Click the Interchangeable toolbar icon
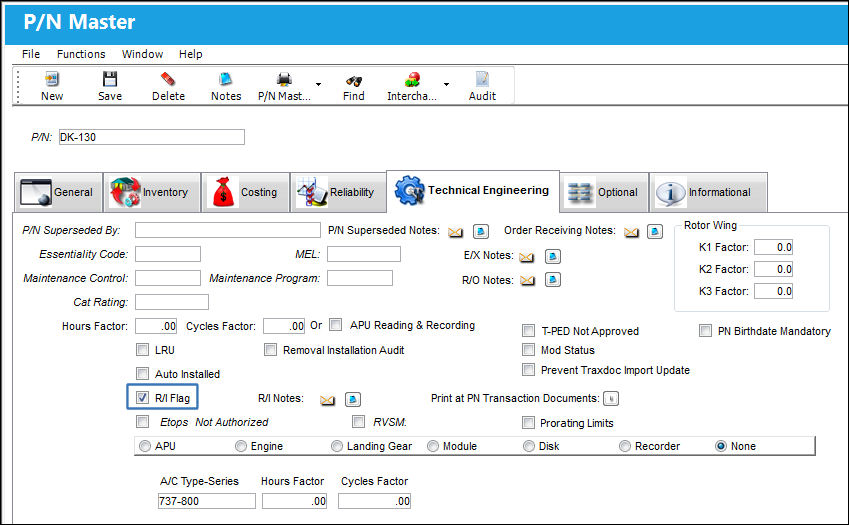Viewport: 849px width, 525px height. coord(413,80)
